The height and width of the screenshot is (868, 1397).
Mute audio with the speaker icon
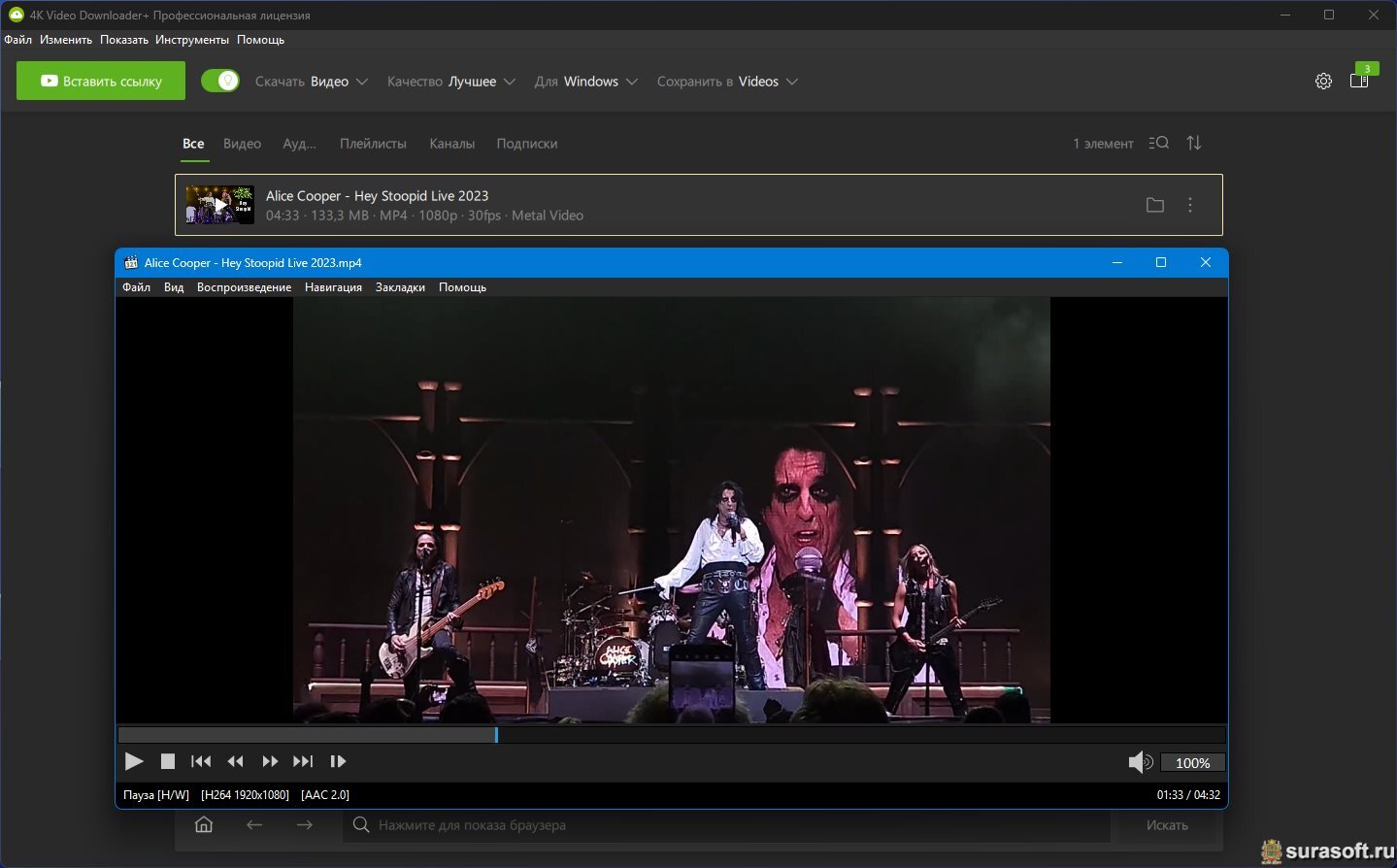coord(1140,762)
